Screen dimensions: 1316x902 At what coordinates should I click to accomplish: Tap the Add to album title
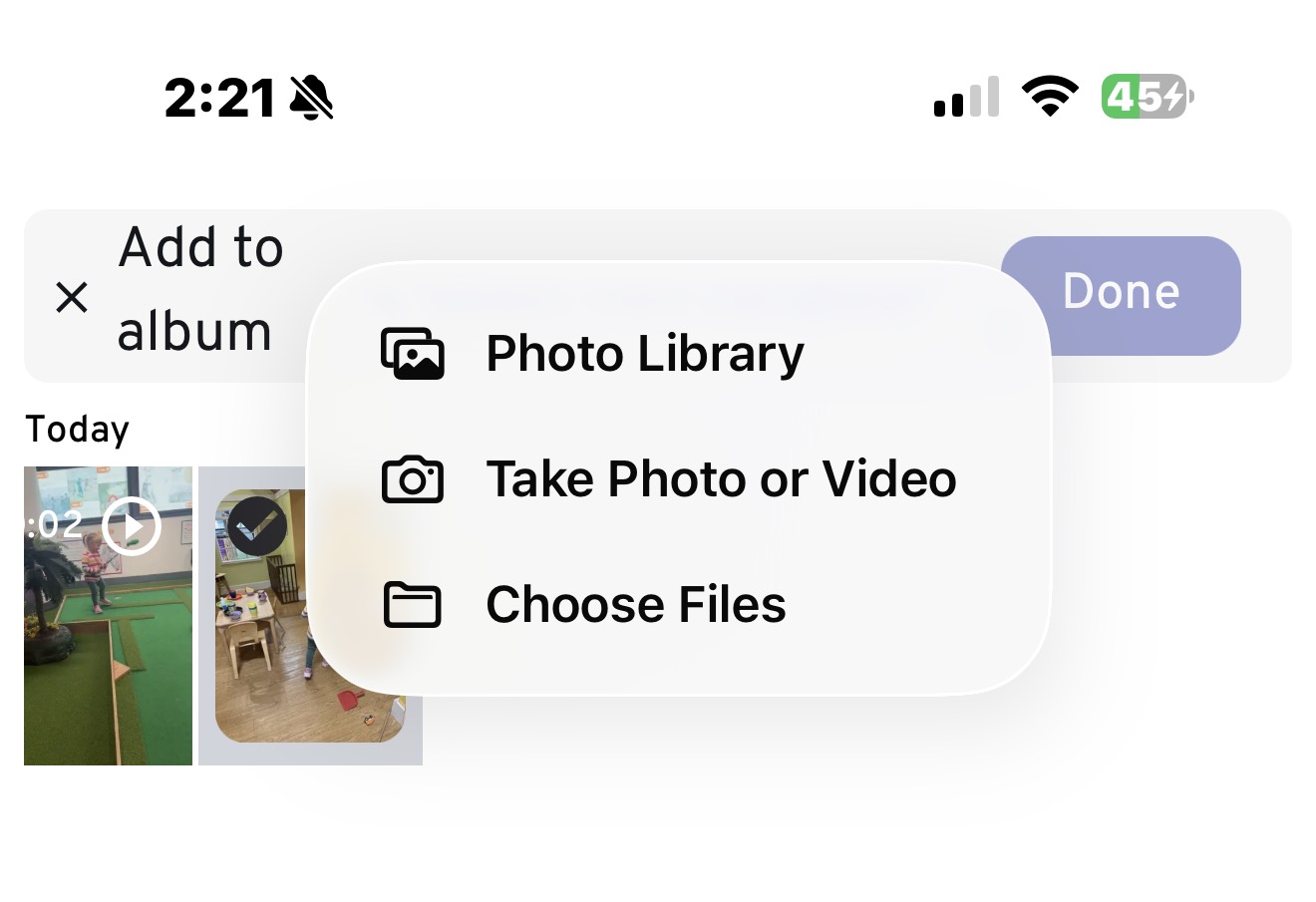point(199,289)
